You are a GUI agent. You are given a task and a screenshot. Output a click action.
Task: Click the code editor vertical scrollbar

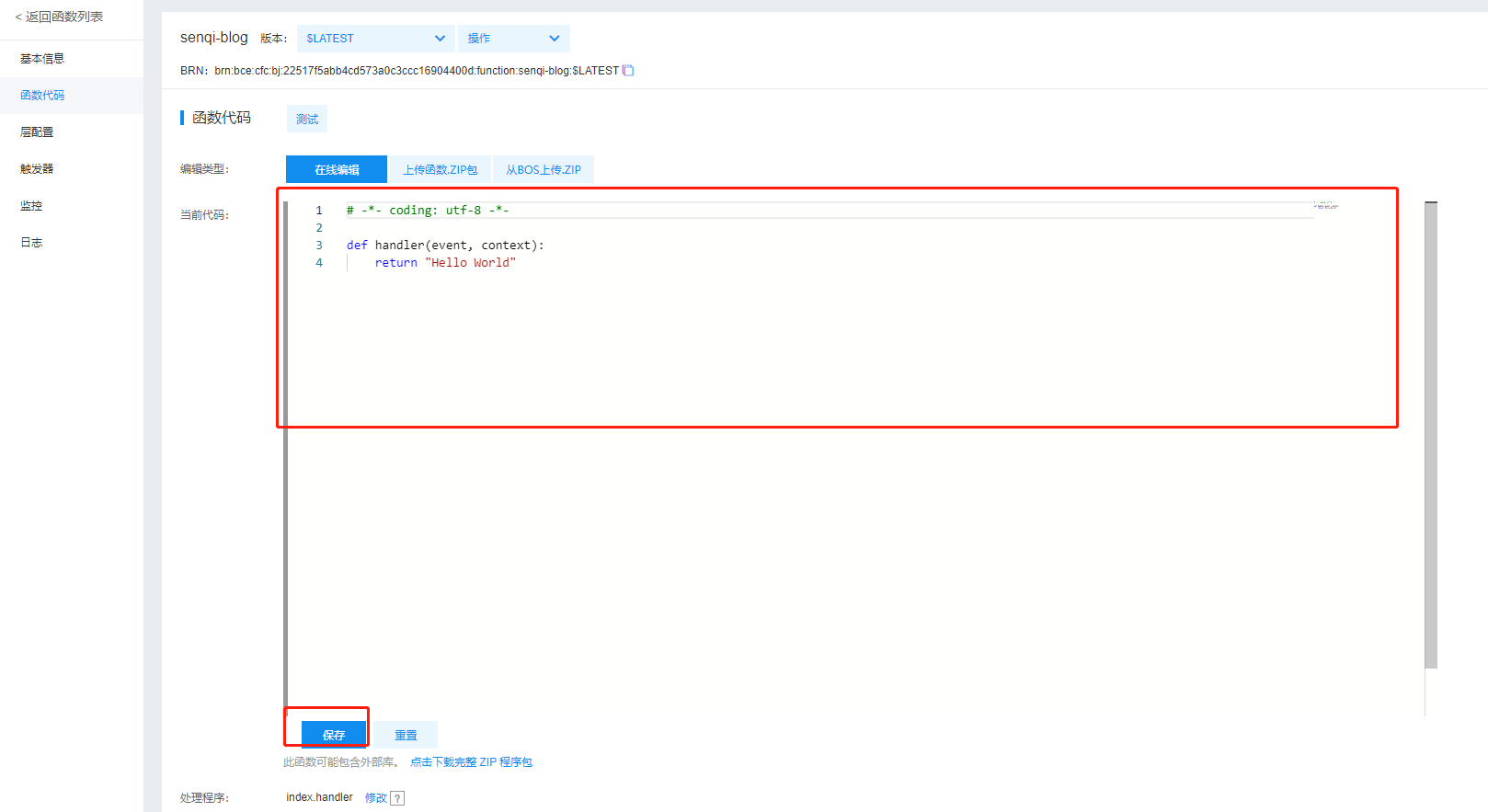click(x=1431, y=435)
